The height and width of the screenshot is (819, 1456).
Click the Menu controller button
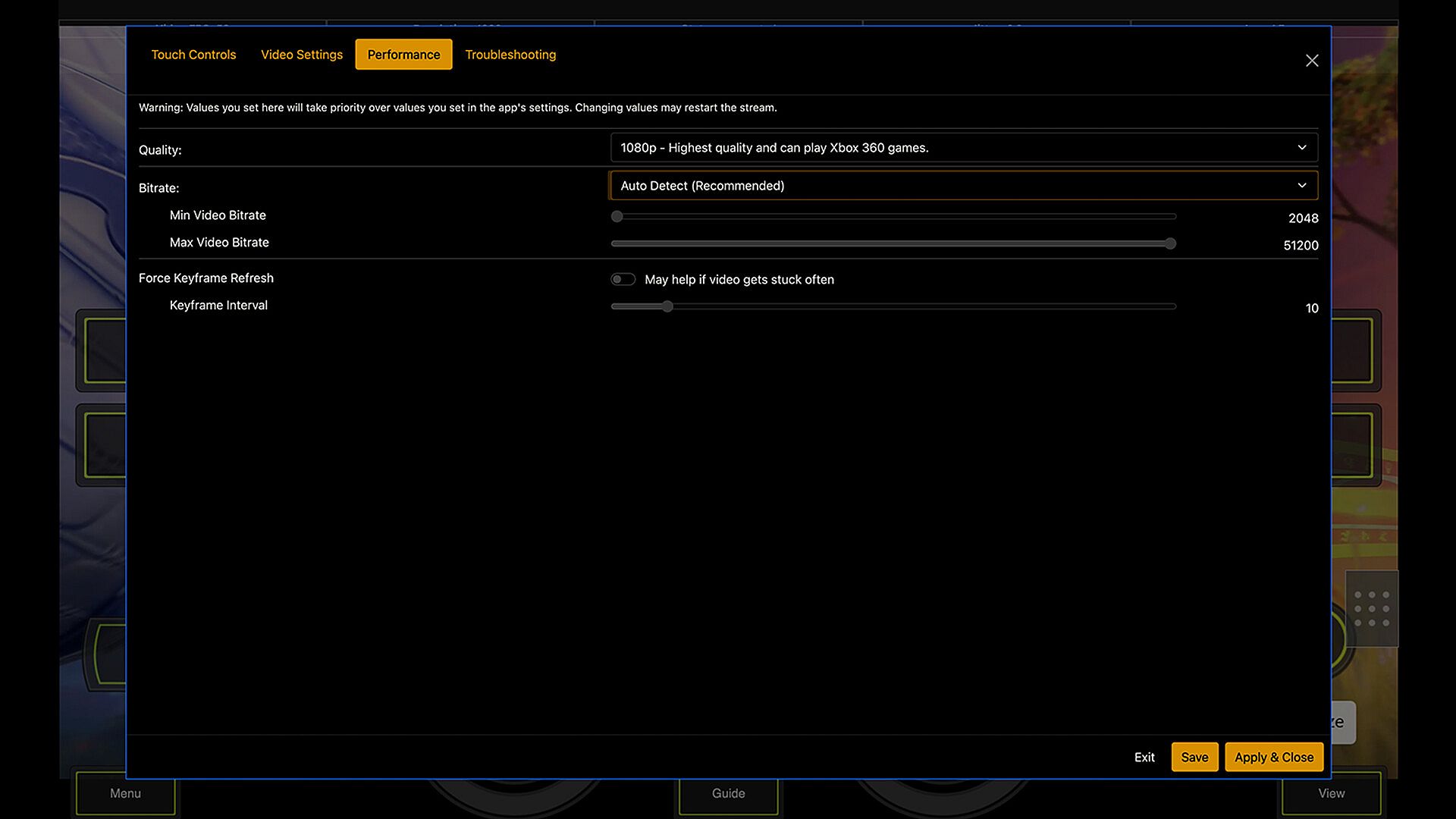125,793
